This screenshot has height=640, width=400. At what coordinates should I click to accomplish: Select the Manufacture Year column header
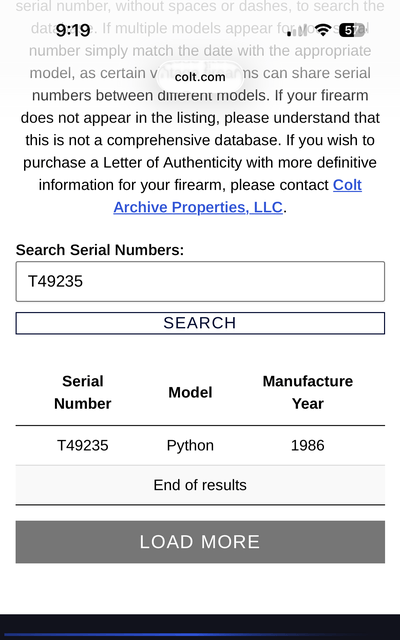(308, 392)
